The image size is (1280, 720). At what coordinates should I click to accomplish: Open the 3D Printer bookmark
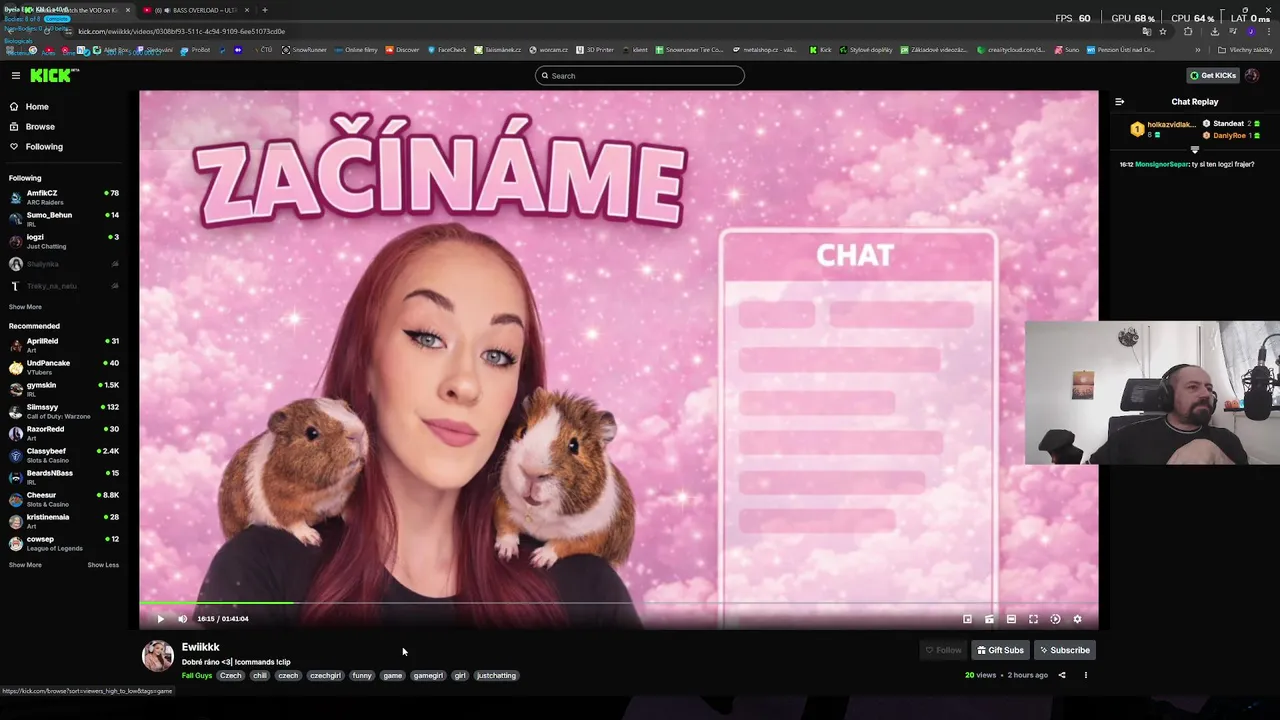(595, 49)
